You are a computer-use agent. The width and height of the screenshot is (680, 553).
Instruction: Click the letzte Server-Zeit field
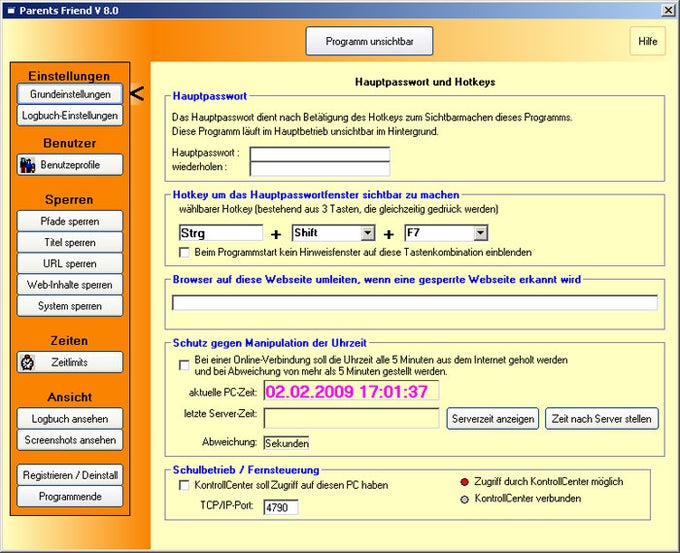click(x=351, y=419)
